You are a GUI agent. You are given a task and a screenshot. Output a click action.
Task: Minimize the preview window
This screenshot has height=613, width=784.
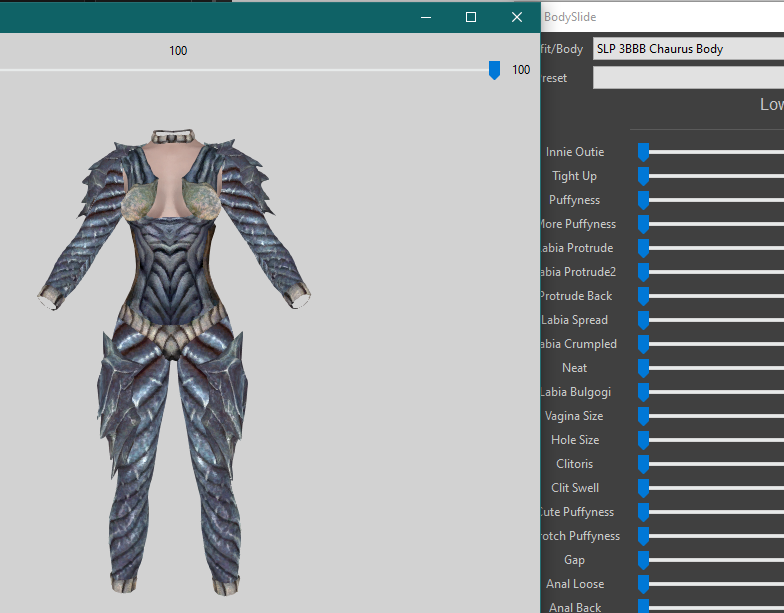pyautogui.click(x=426, y=17)
